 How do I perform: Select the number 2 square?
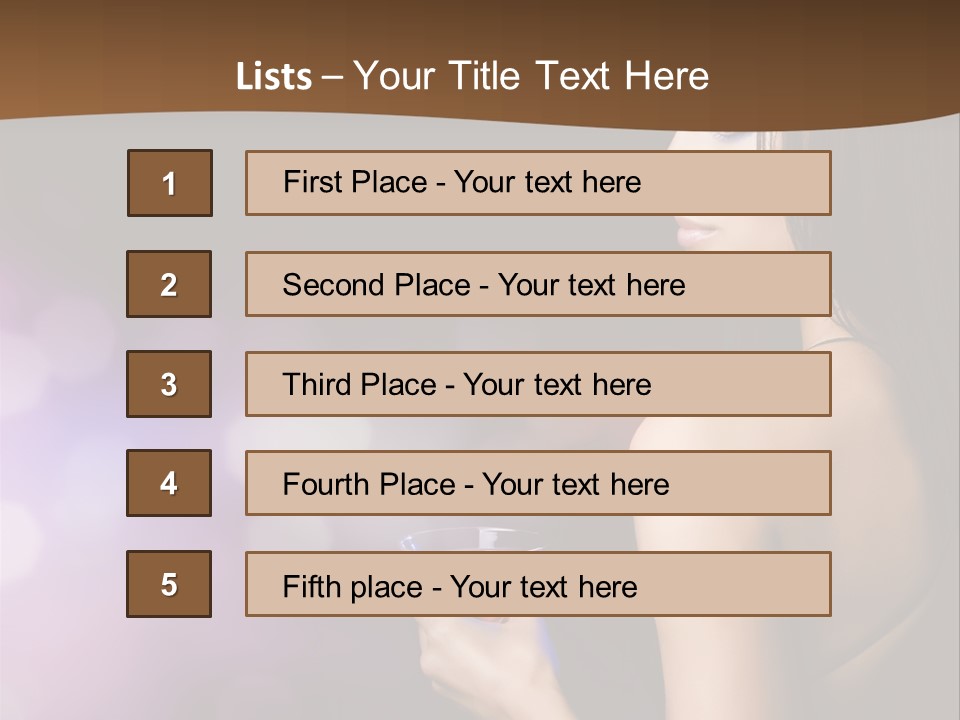[169, 284]
